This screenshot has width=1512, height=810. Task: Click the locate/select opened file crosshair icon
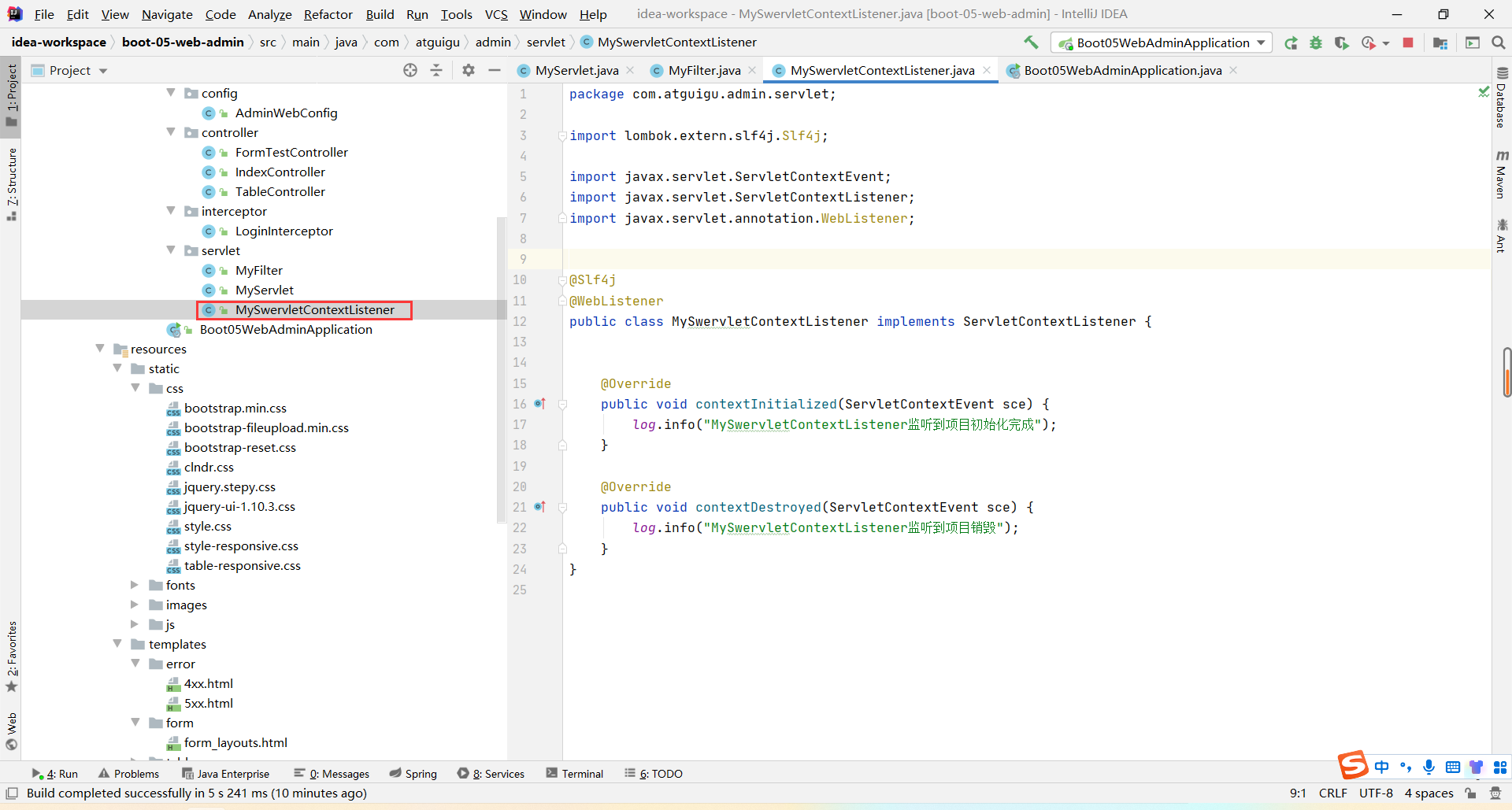pos(410,70)
